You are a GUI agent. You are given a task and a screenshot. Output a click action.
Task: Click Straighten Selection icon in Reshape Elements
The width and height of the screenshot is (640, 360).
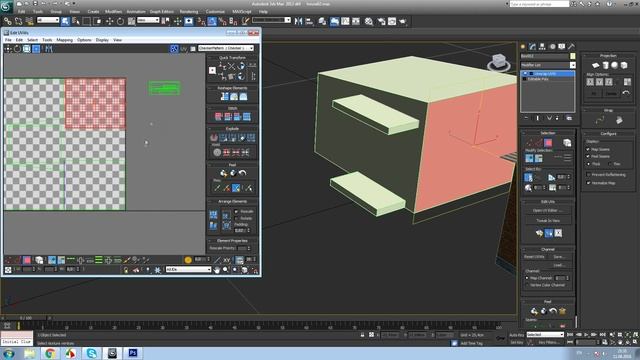[x=224, y=97]
